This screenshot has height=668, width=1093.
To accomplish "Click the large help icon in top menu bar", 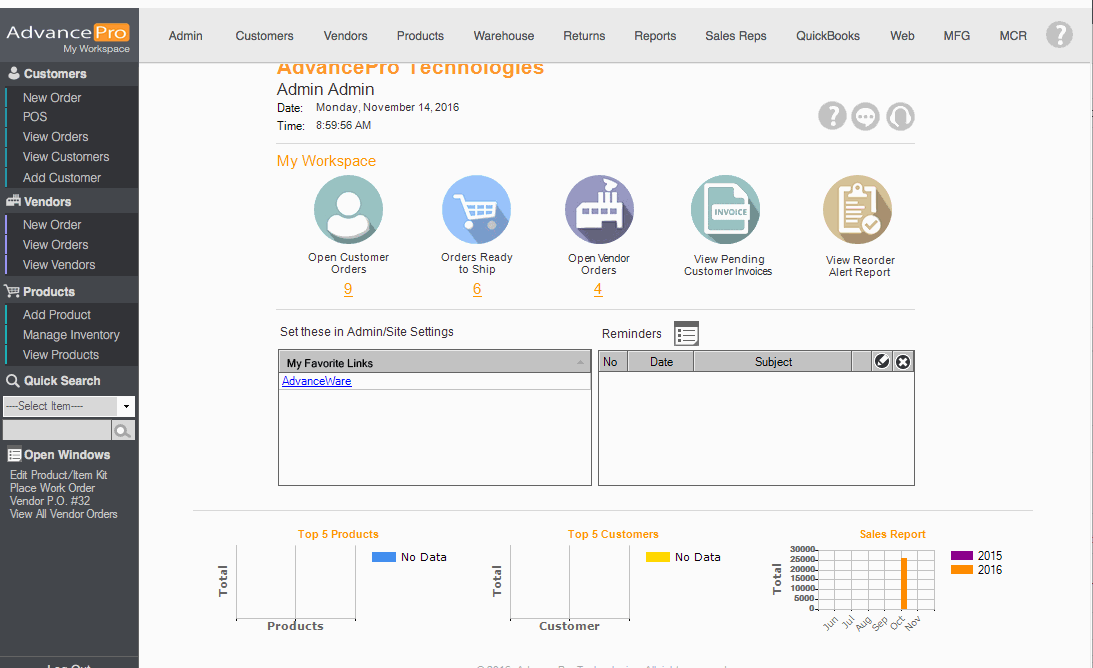I will tap(1059, 35).
